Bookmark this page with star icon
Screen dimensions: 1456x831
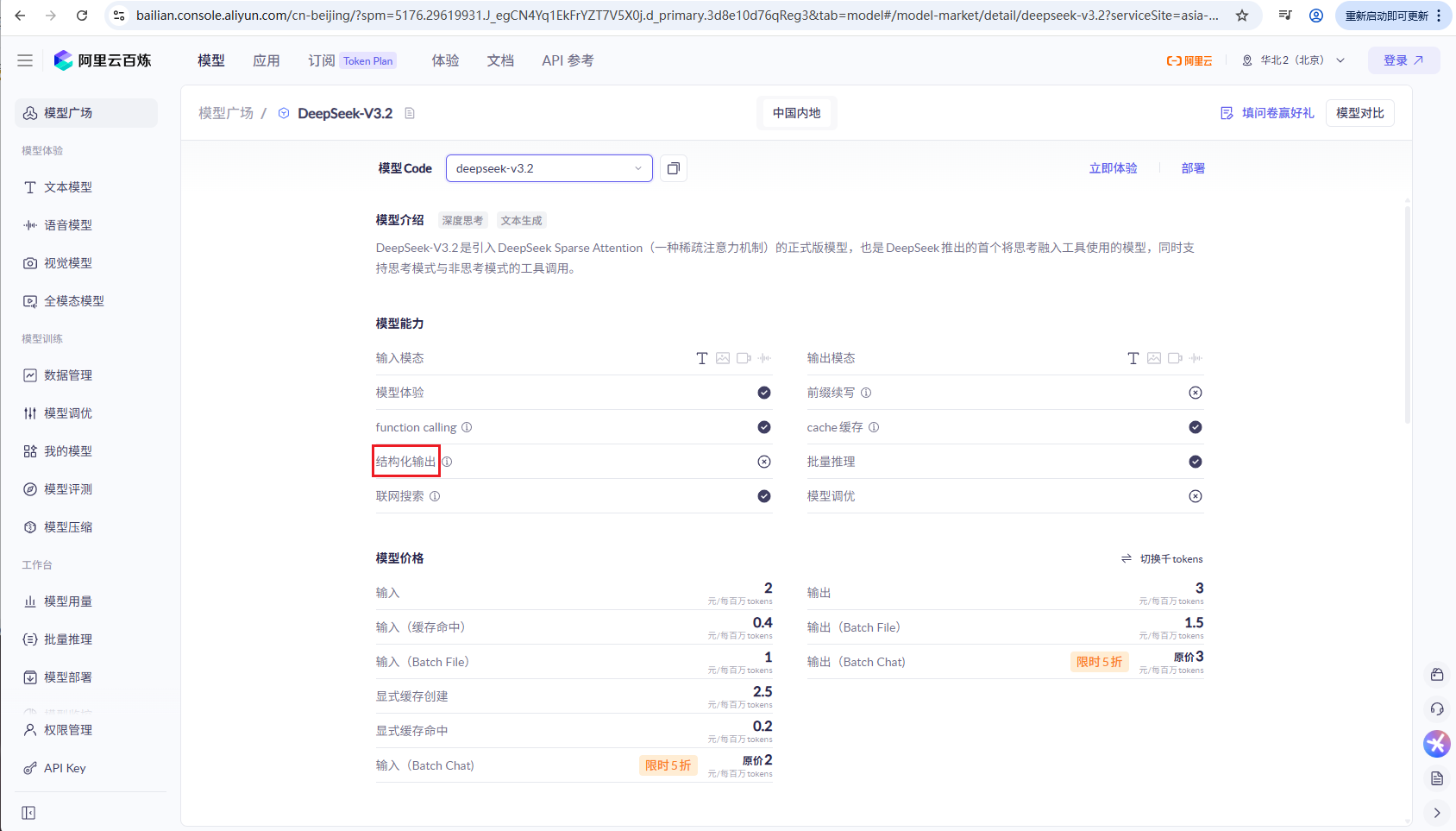coord(1242,16)
